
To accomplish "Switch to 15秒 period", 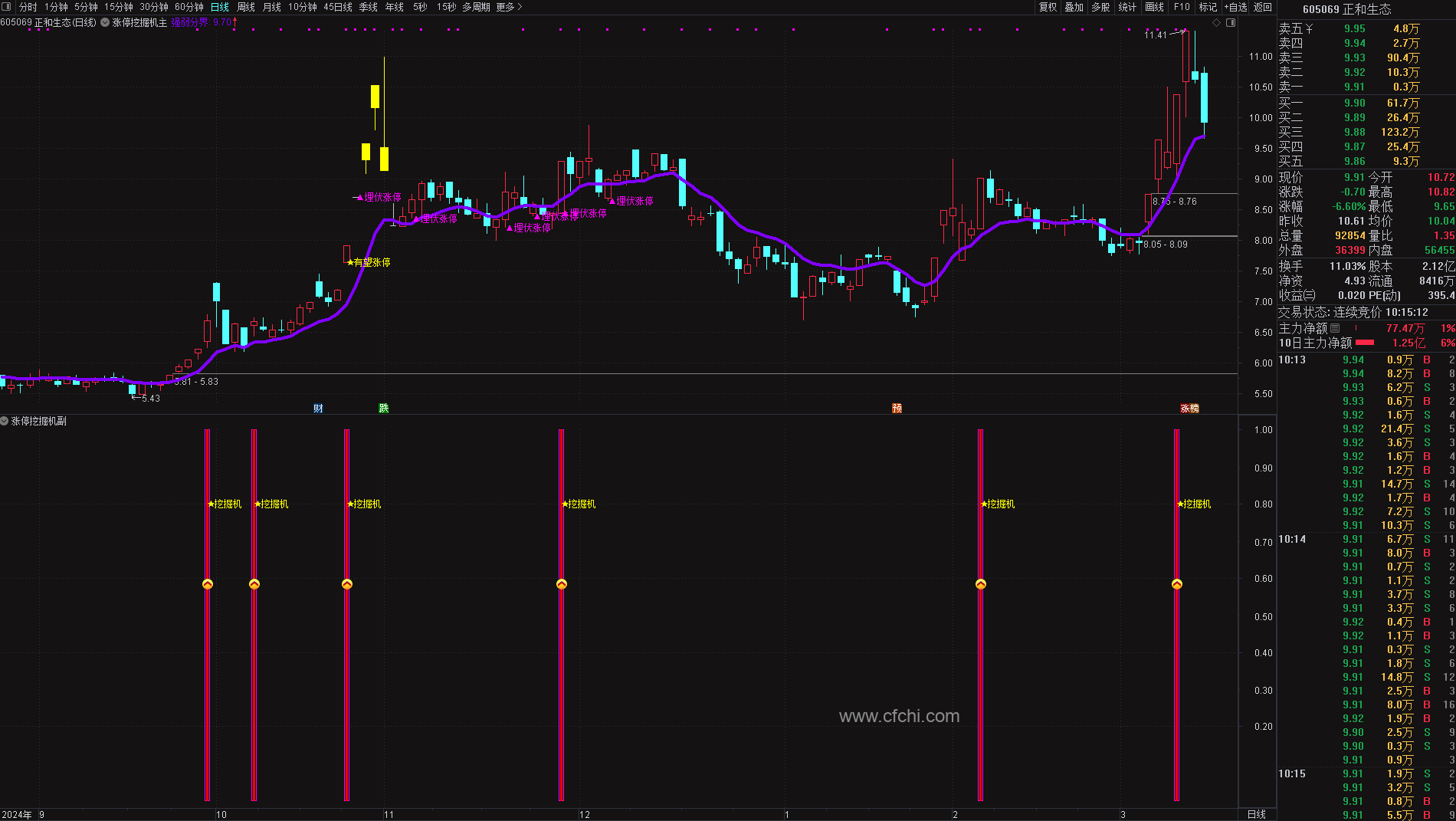I will tap(447, 7).
